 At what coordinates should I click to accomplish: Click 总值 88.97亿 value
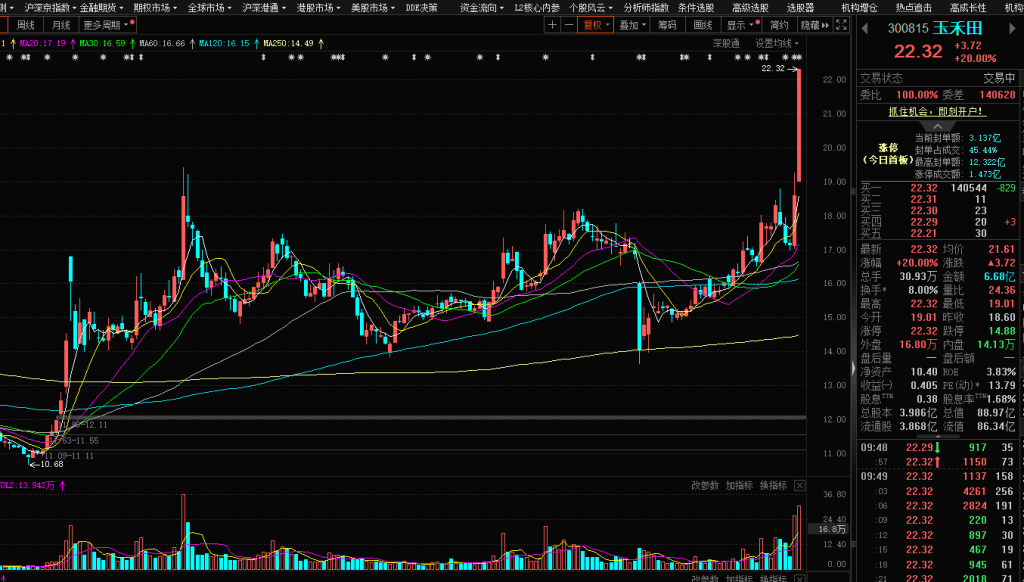[x=997, y=413]
